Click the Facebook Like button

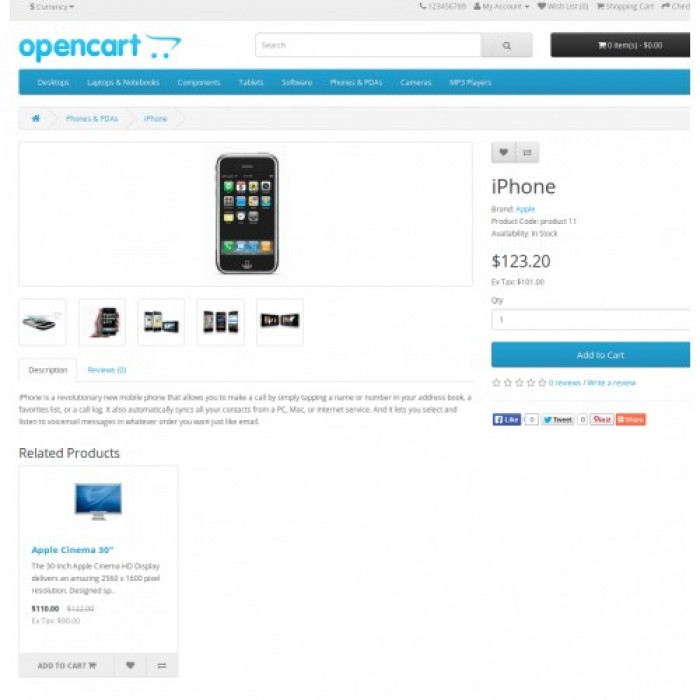(x=507, y=420)
